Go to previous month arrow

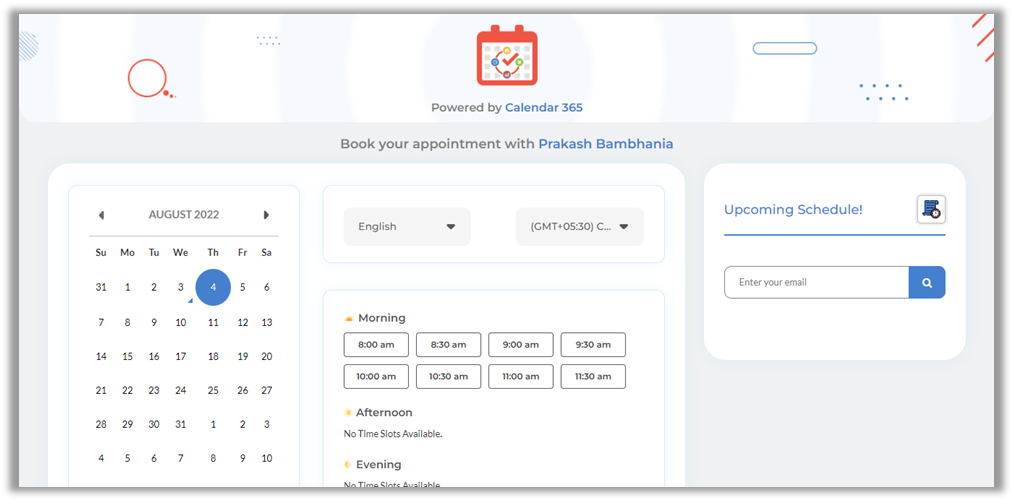101,215
